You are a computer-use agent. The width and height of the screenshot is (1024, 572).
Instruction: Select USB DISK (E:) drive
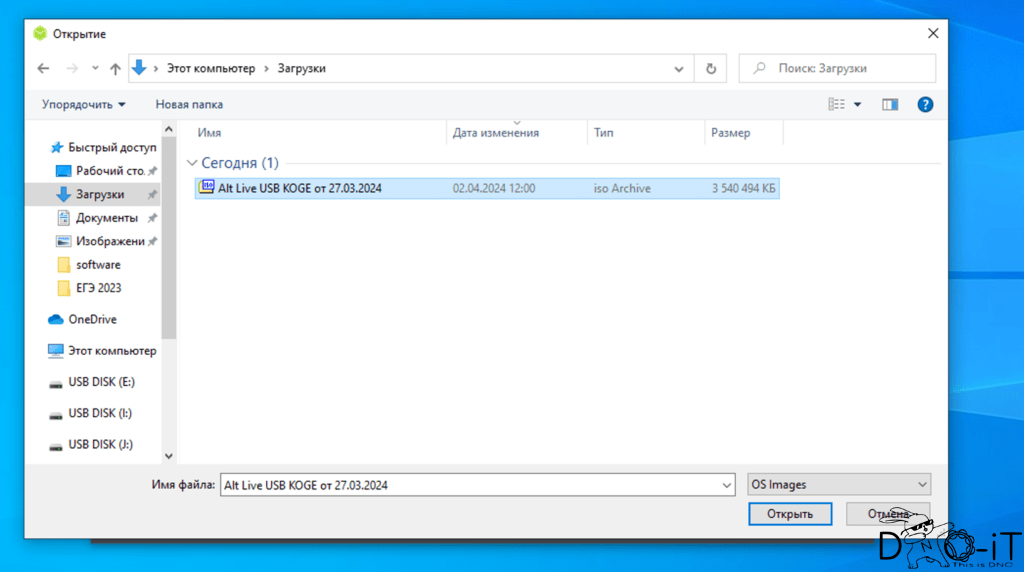point(100,382)
